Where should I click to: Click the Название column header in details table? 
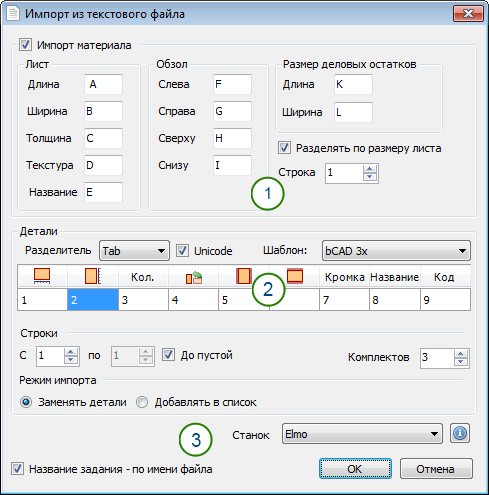point(395,277)
